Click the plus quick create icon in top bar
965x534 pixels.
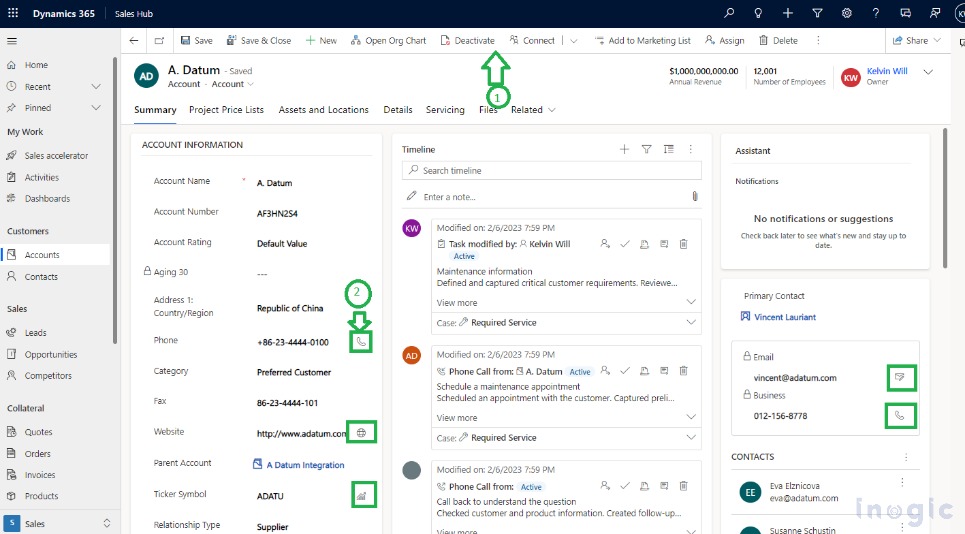(788, 13)
